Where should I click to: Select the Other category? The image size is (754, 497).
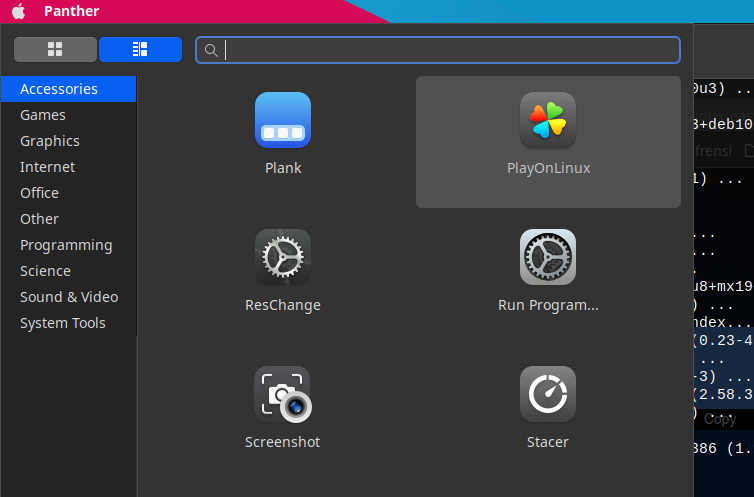pyautogui.click(x=68, y=219)
